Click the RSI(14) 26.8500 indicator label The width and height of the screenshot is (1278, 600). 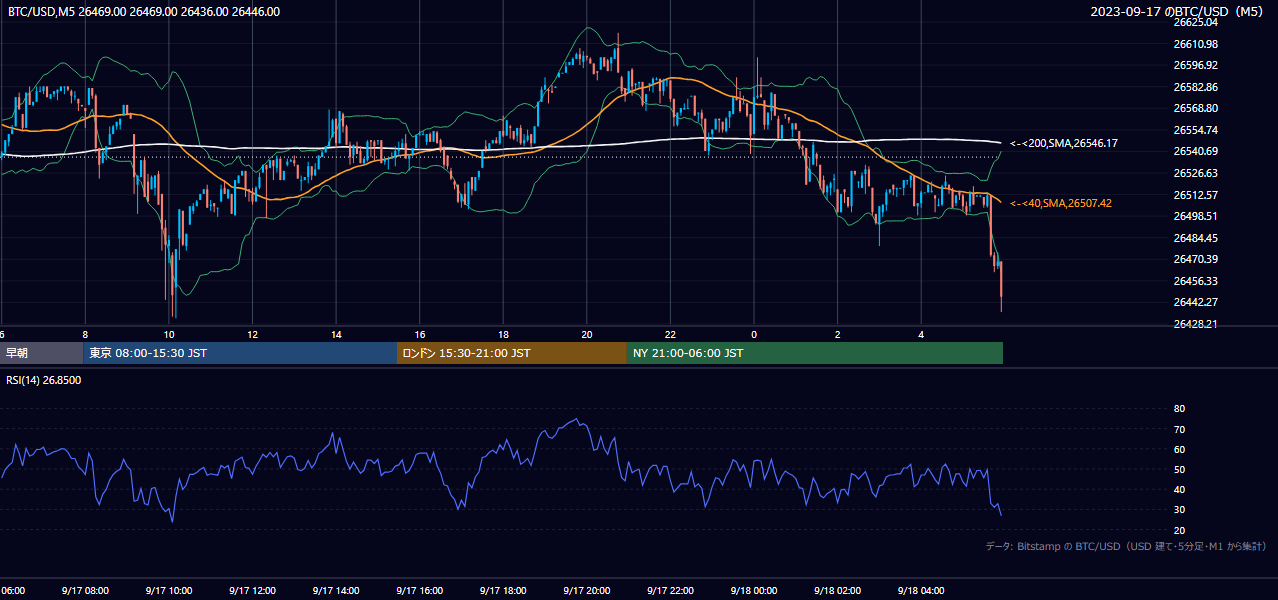44,380
